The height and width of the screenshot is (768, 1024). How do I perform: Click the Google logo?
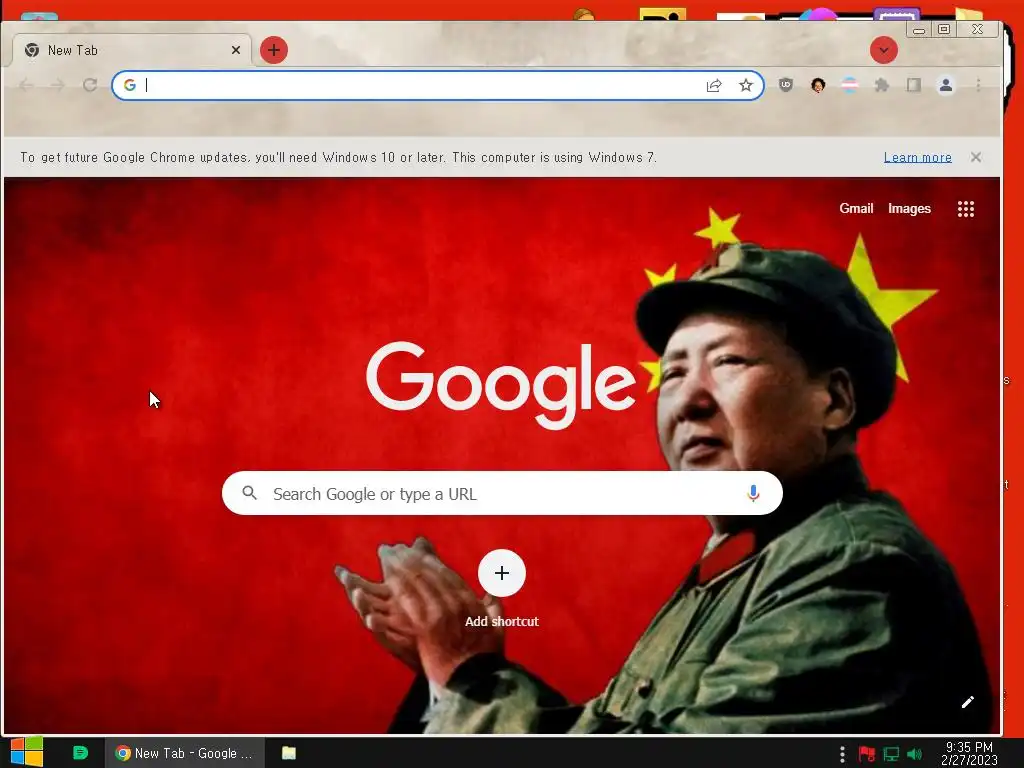point(501,385)
